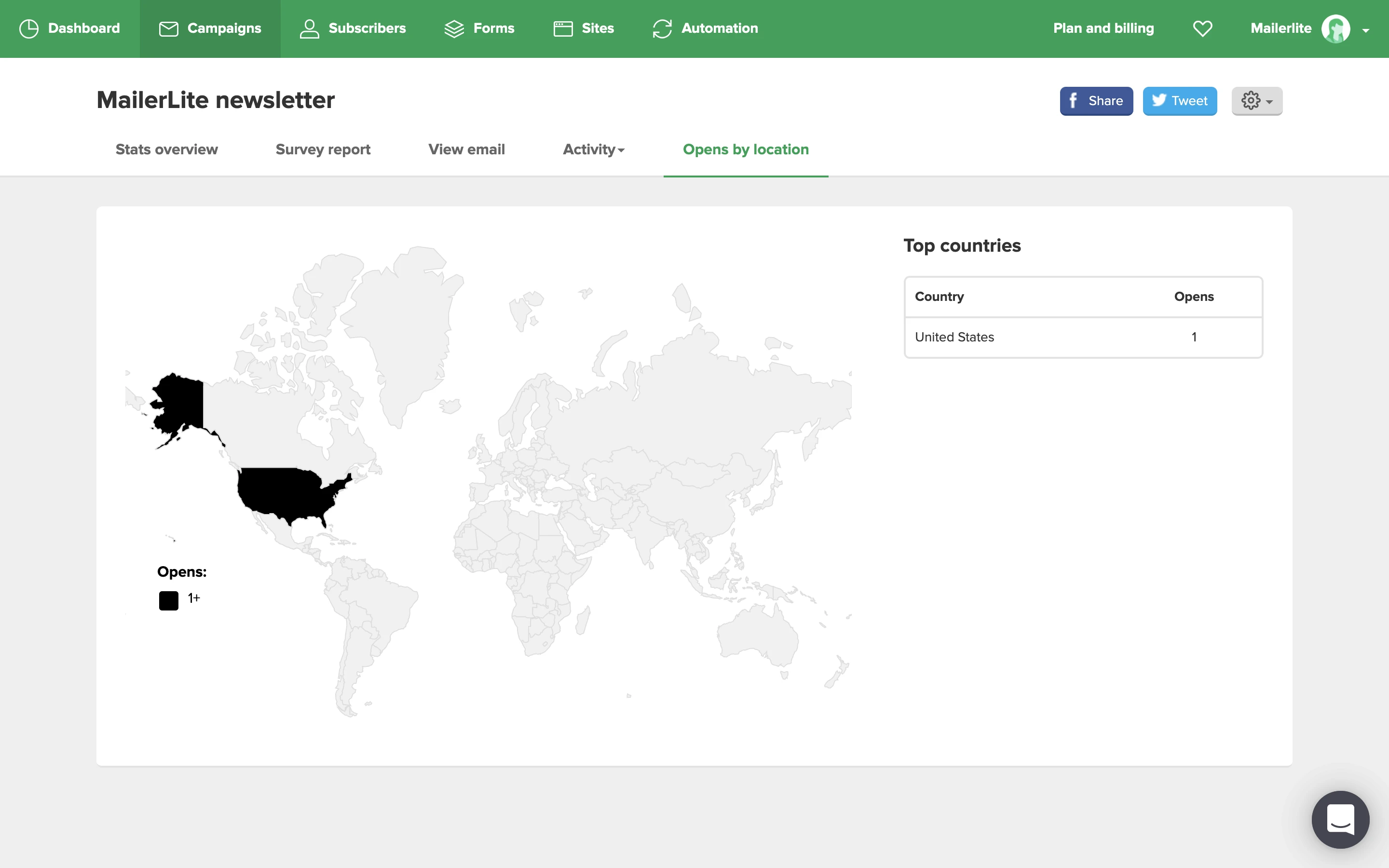Click the Dashboard clock icon
Viewport: 1389px width, 868px height.
pyautogui.click(x=29, y=29)
